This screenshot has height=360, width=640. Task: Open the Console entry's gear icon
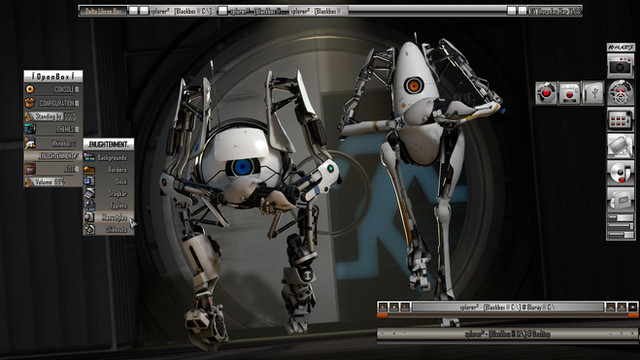[x=30, y=89]
